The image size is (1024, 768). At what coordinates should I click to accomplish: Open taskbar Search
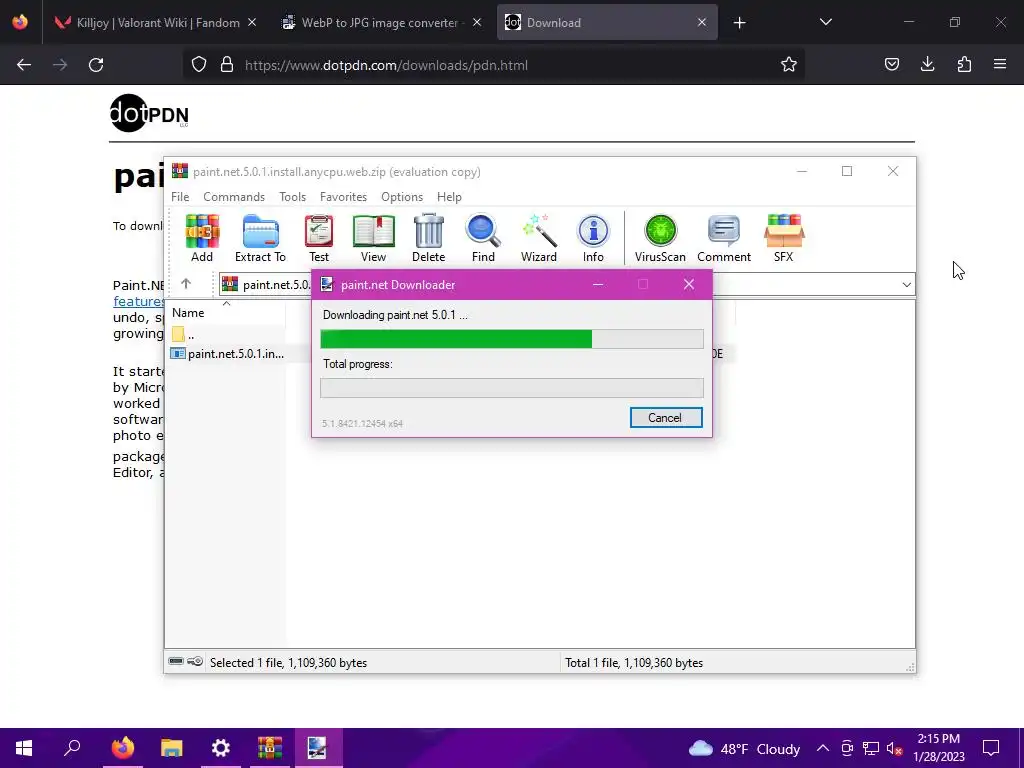pyautogui.click(x=72, y=748)
